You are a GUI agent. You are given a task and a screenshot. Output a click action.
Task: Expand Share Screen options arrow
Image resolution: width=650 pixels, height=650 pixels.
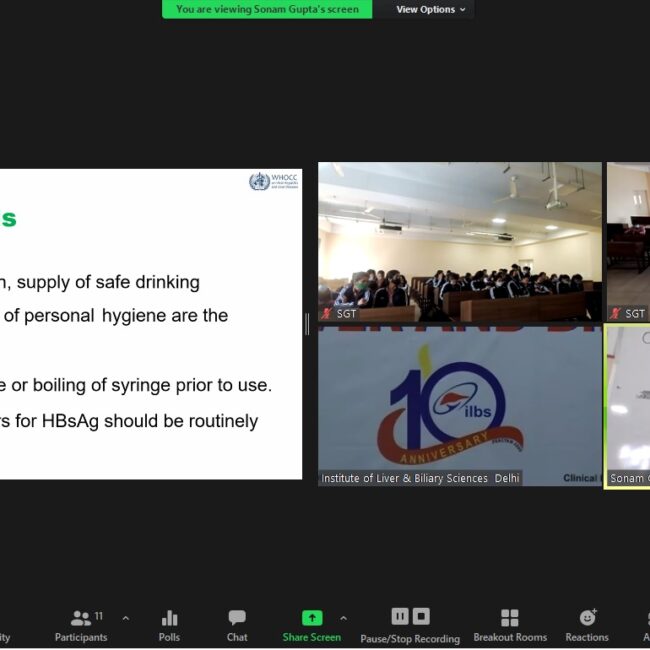tap(344, 618)
